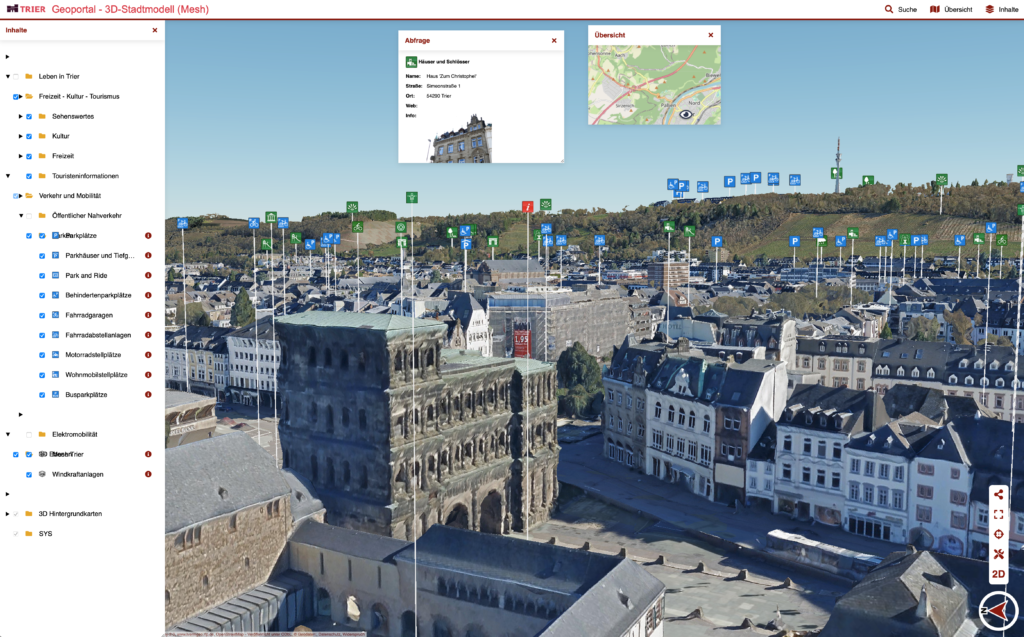Expand the 3D Hintergrundkarten folder
This screenshot has height=637, width=1024.
(x=8, y=514)
